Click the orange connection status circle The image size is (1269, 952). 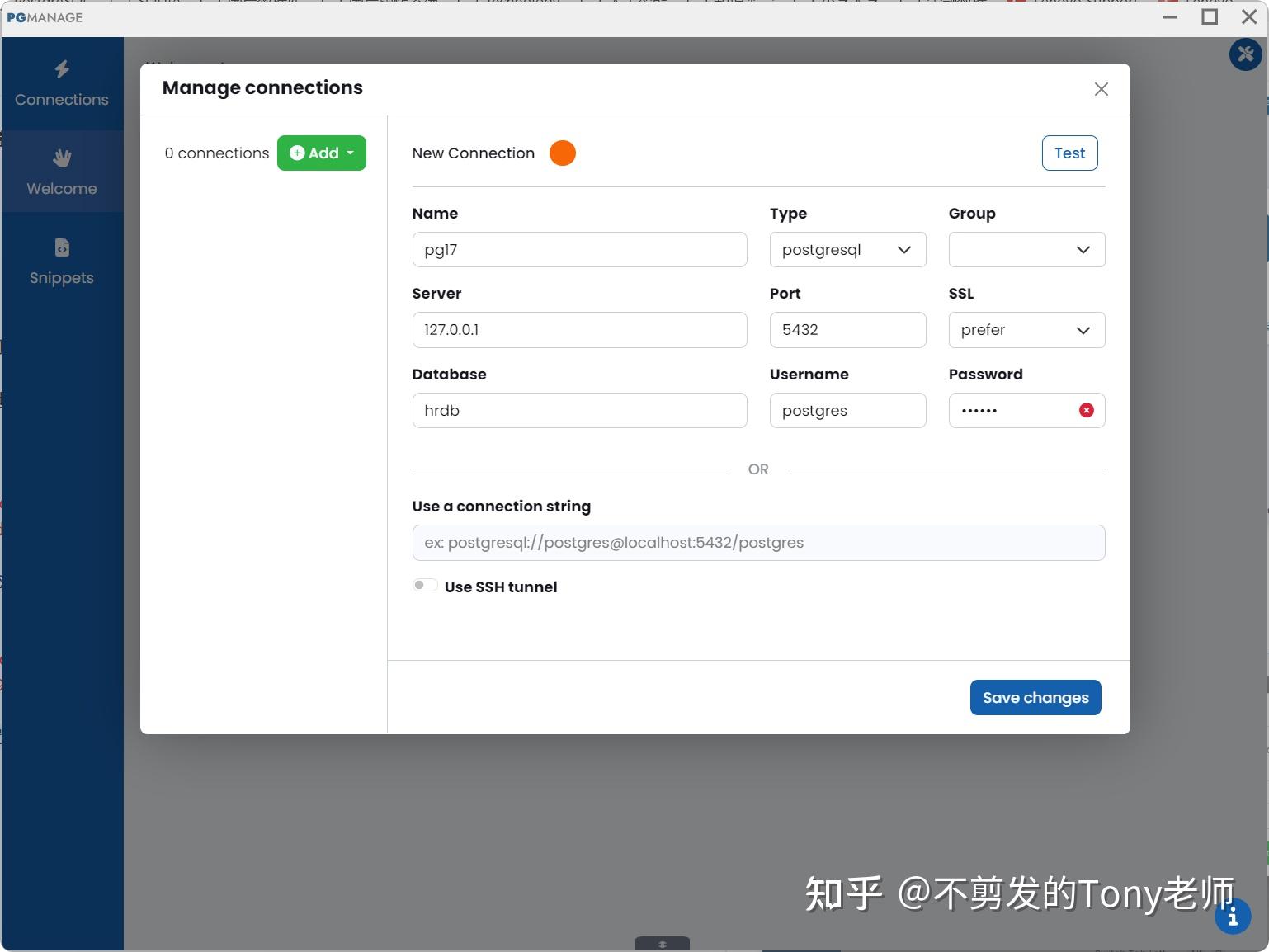click(562, 153)
